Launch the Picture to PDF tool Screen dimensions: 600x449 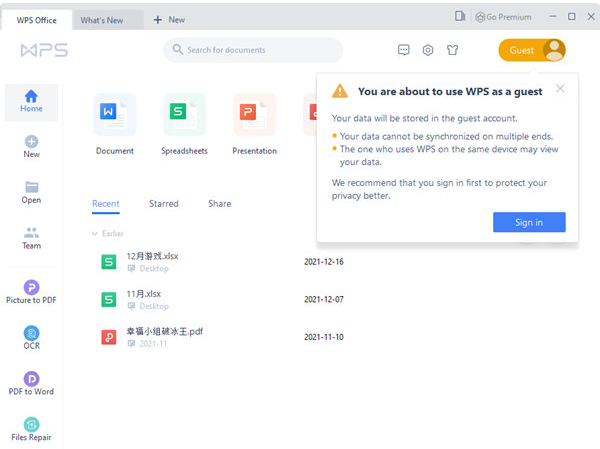tap(31, 292)
